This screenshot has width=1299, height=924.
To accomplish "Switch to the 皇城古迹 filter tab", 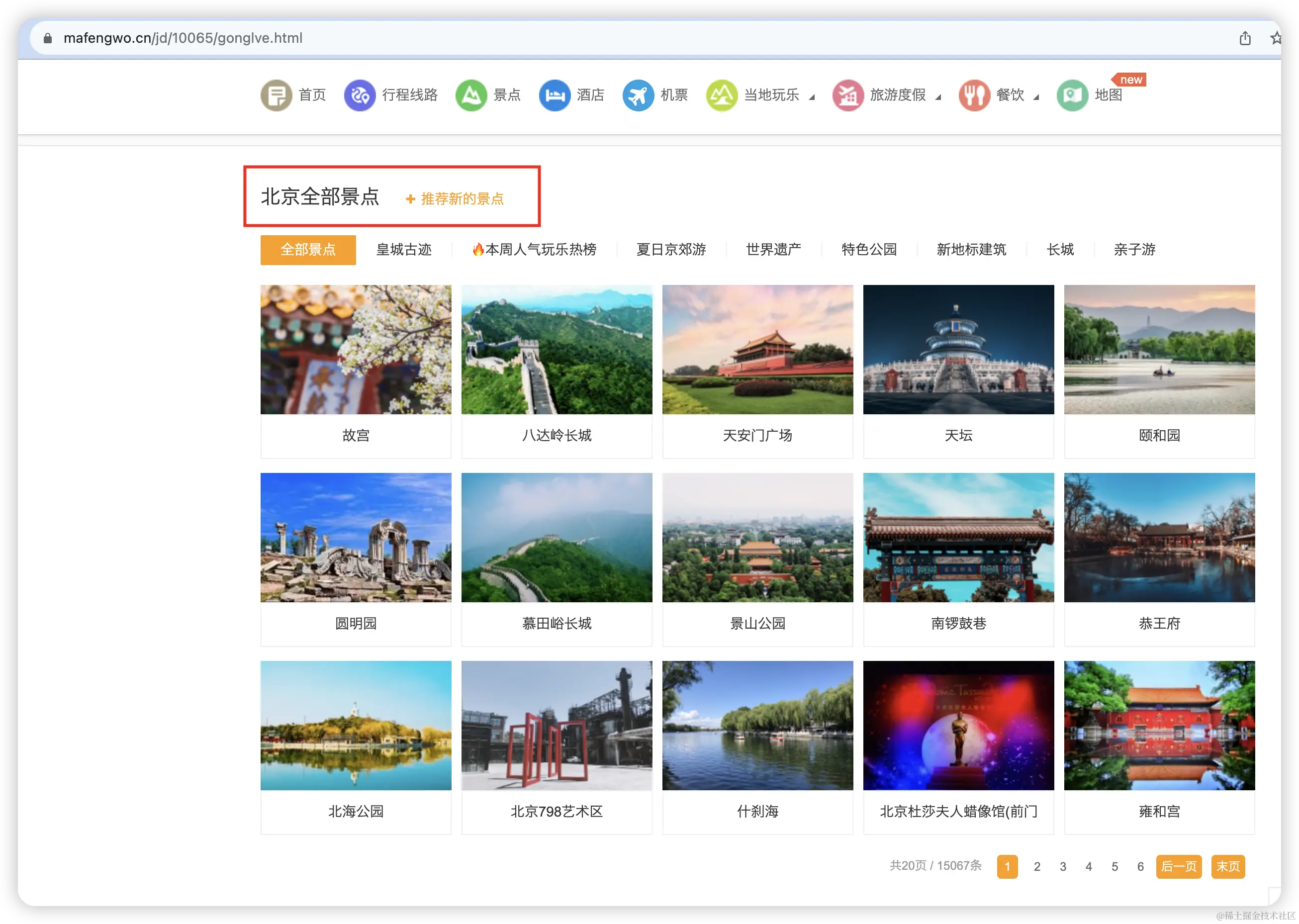I will [x=403, y=249].
